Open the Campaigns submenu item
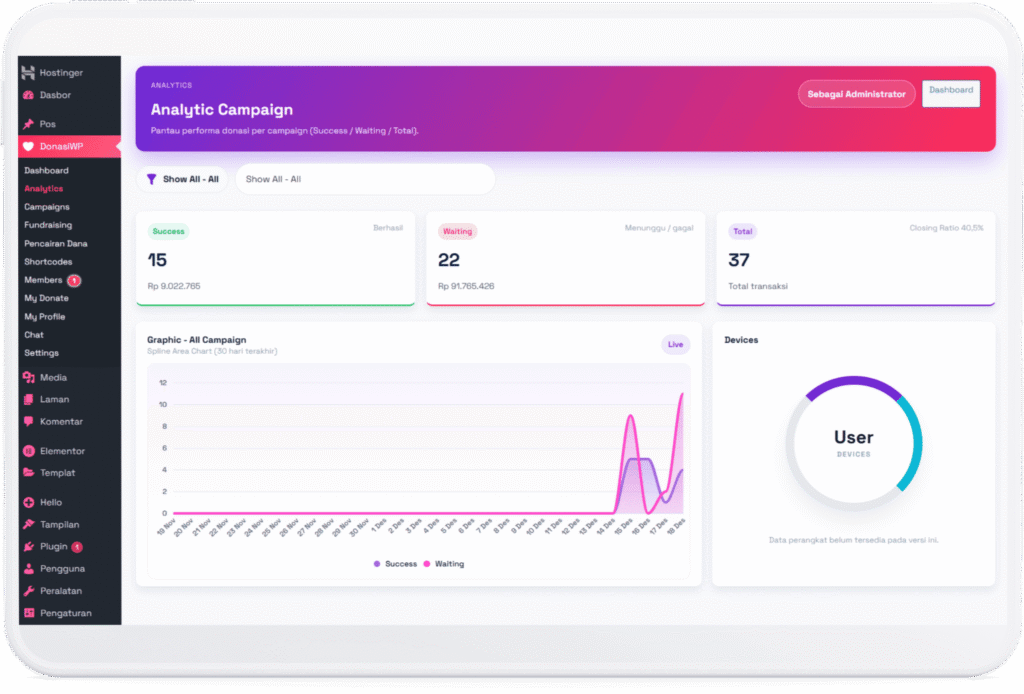 47,207
